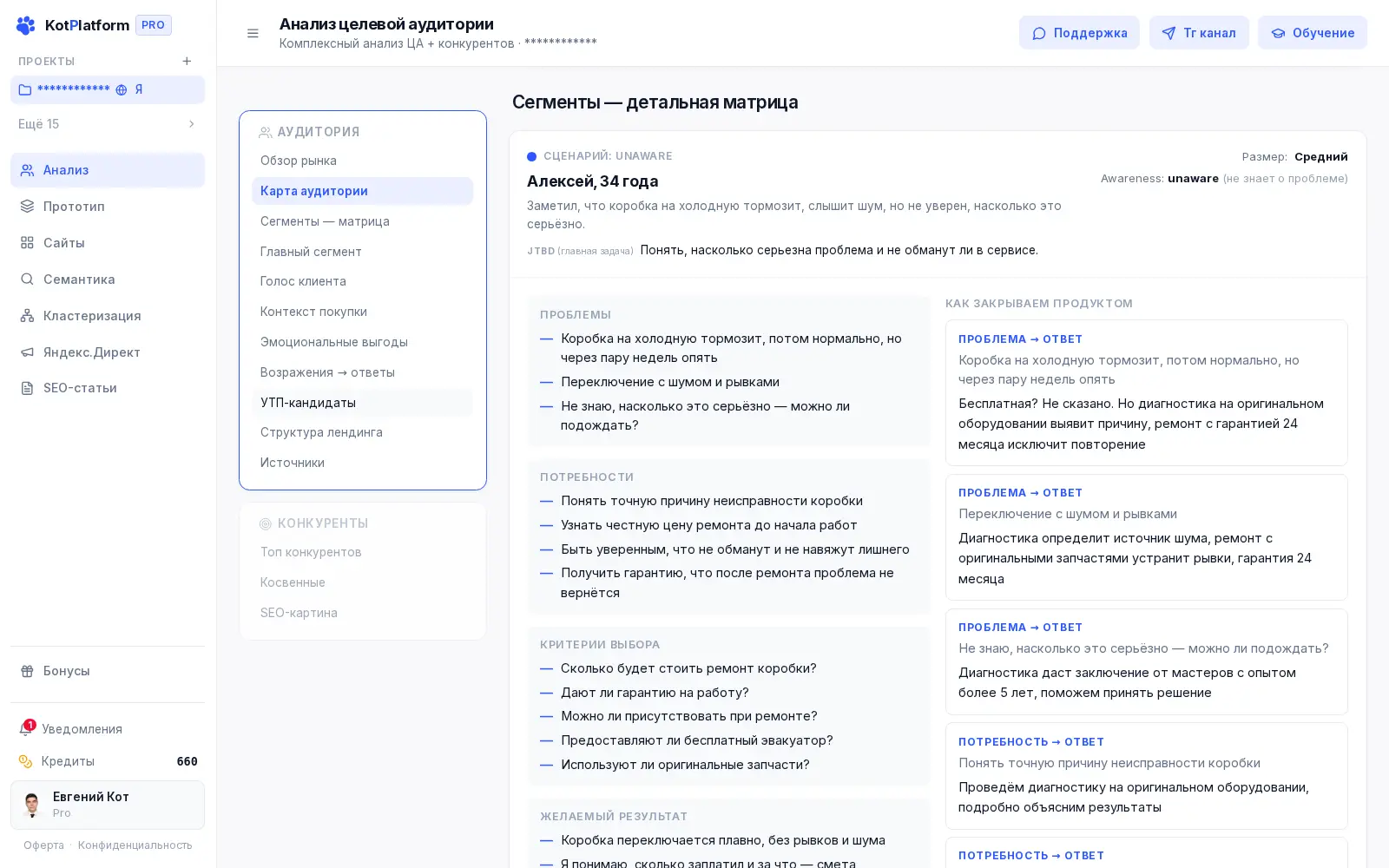Open Структура лендинга item
This screenshot has height=868, width=1389.
click(362, 432)
